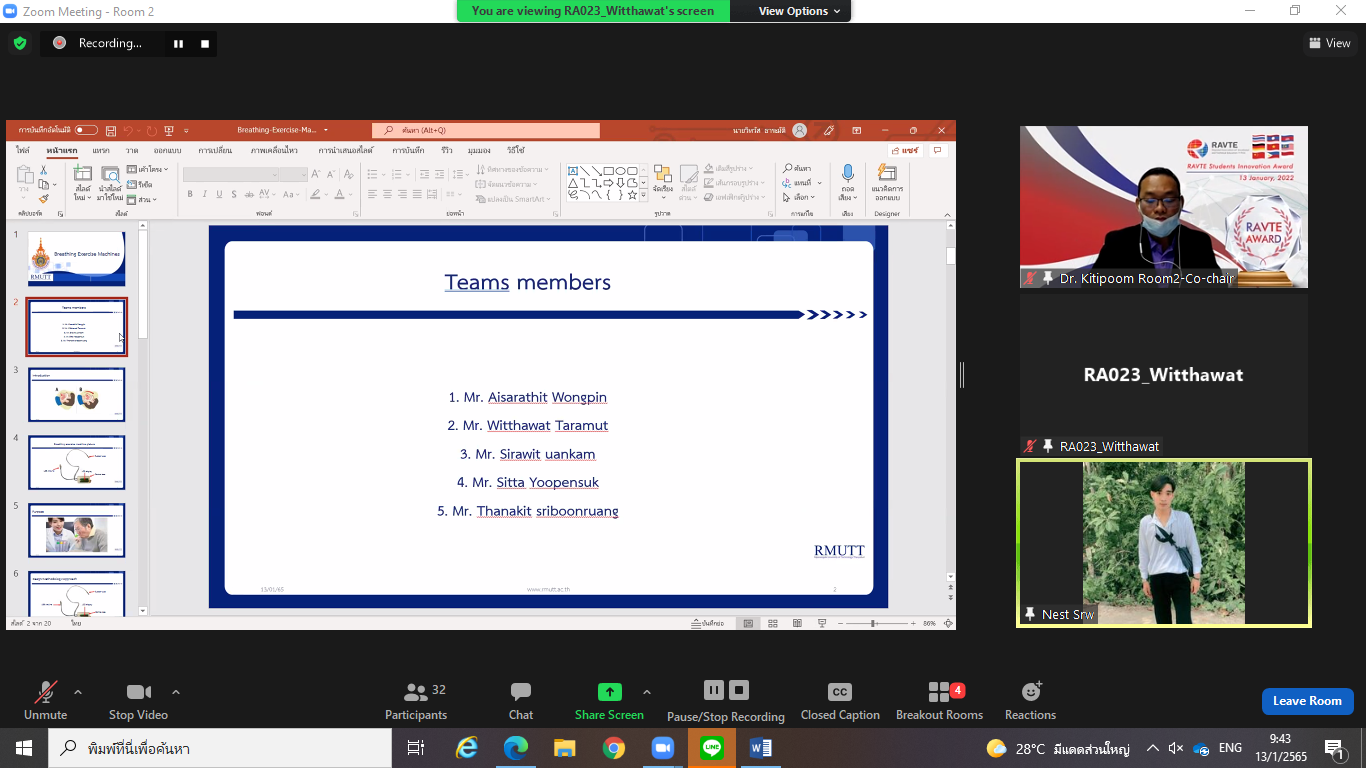
Task: Expand audio settings arrow beside Unmute
Action: click(x=78, y=692)
